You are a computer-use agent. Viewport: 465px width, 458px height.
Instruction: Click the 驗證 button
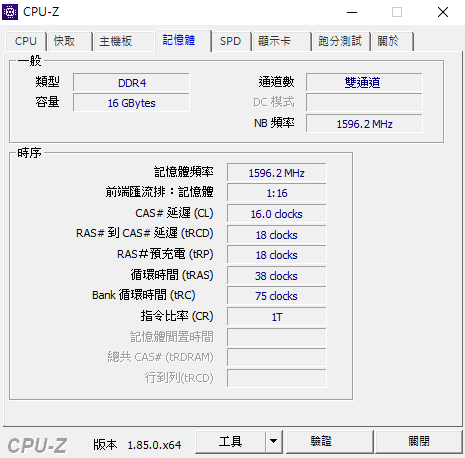pyautogui.click(x=329, y=442)
